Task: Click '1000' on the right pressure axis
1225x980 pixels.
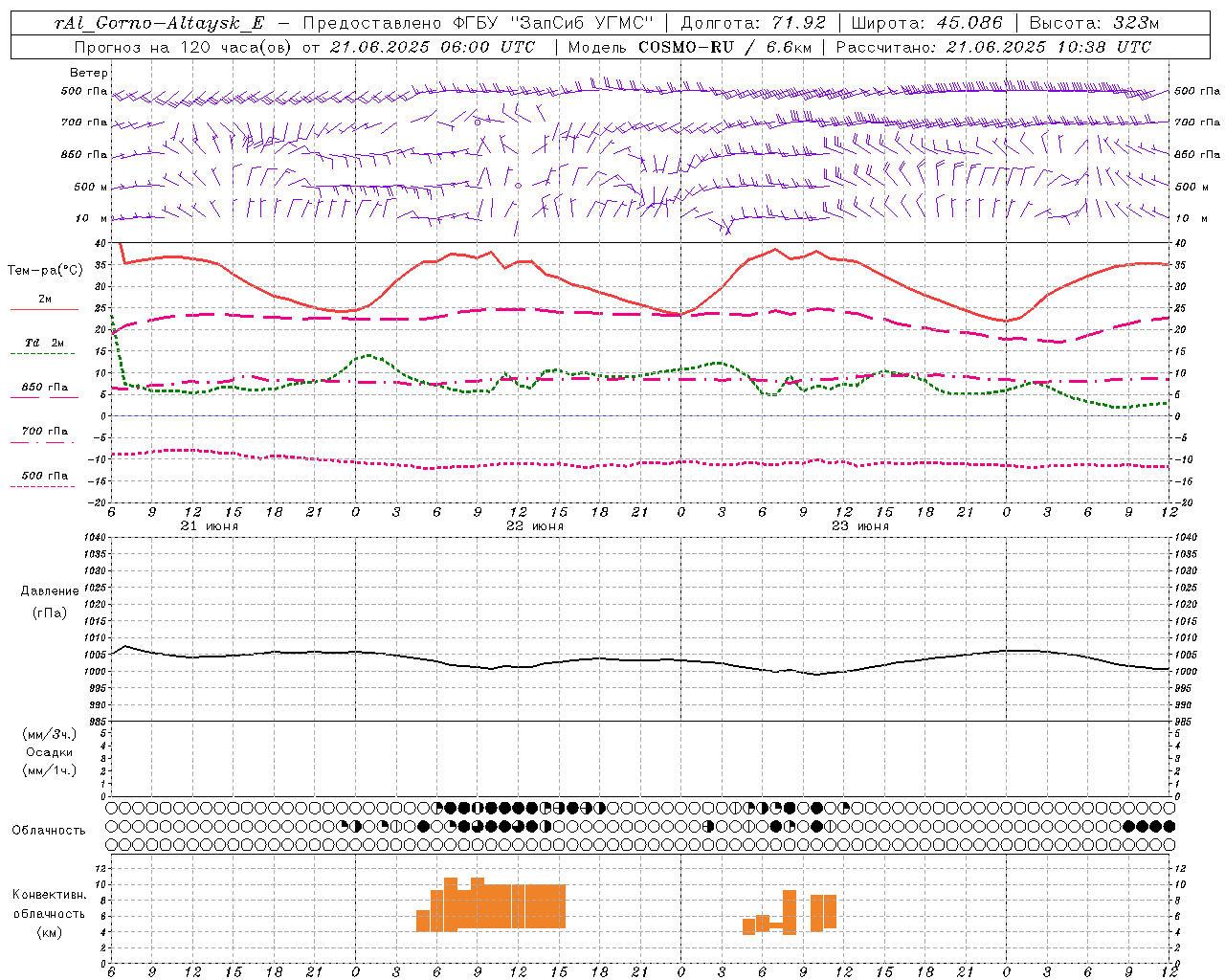Action: (1186, 672)
